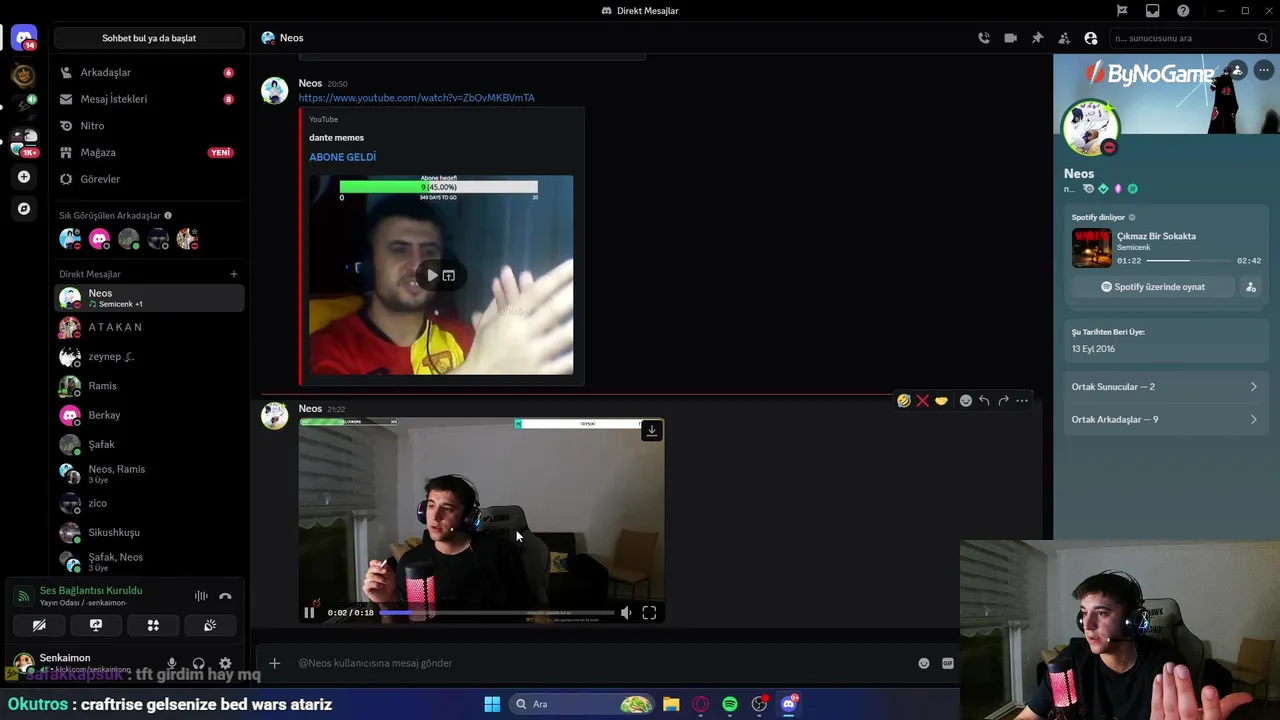
Task: Add friends to this DM
Action: coord(1064,38)
